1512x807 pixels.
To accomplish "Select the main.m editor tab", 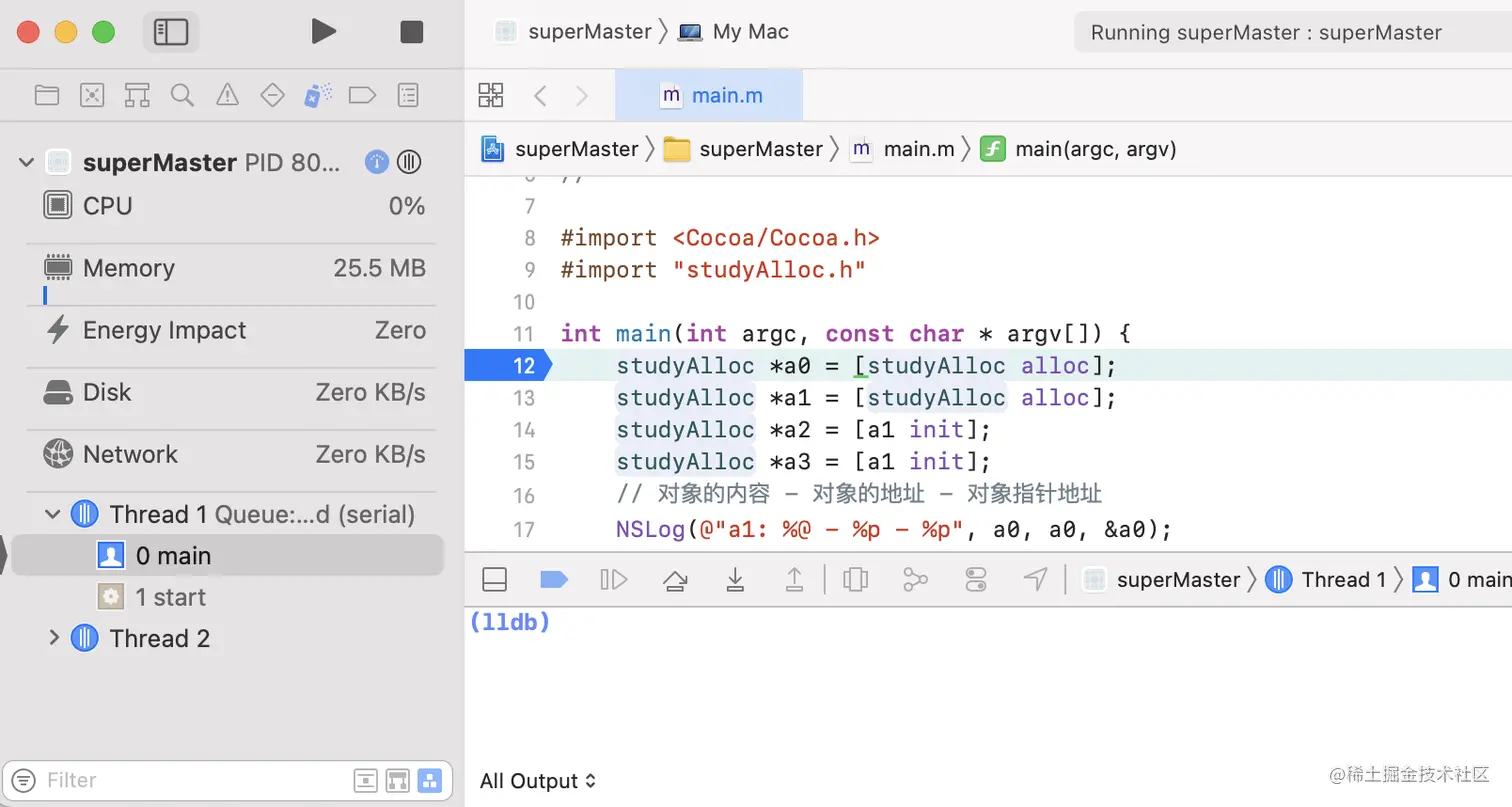I will coord(709,95).
